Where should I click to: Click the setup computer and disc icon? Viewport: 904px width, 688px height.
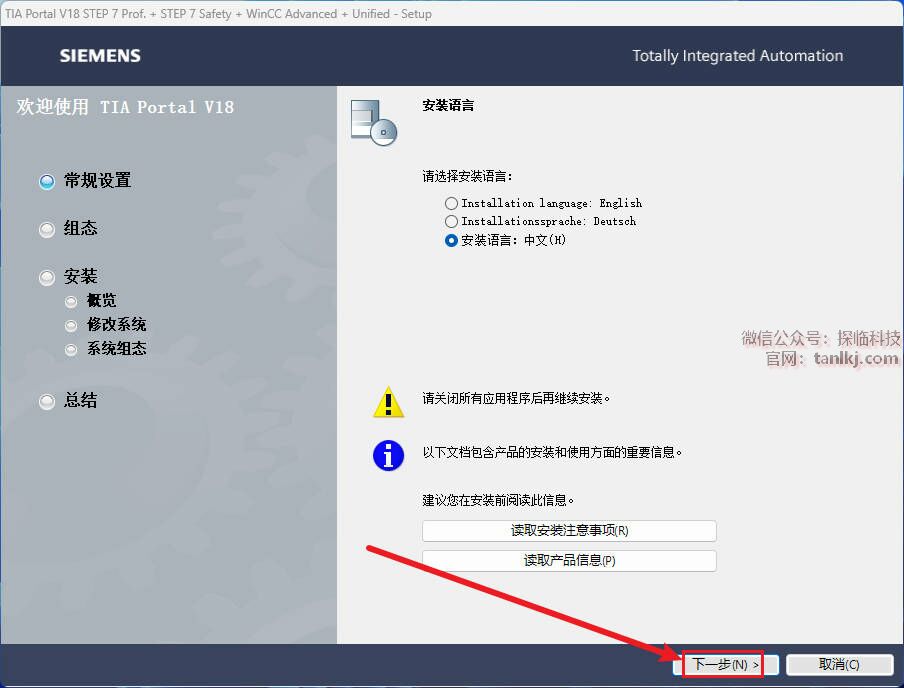[x=374, y=122]
